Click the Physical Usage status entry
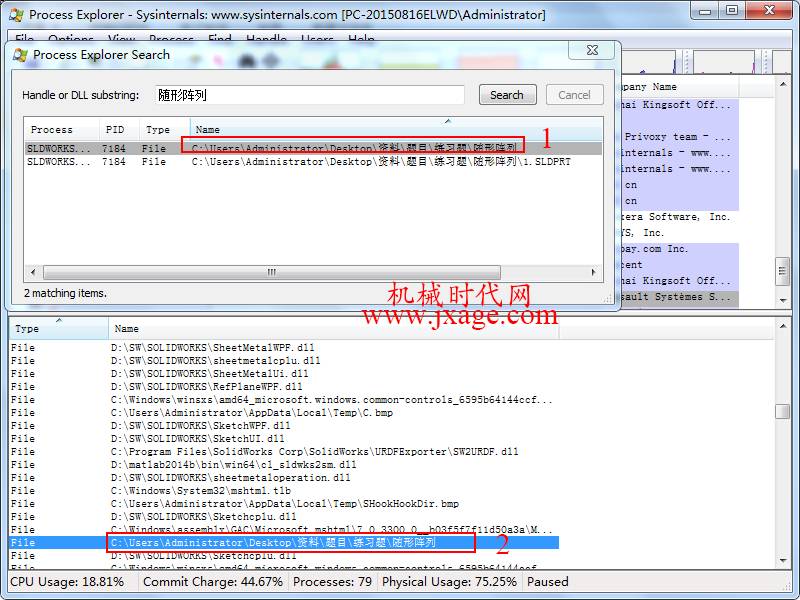 449,582
